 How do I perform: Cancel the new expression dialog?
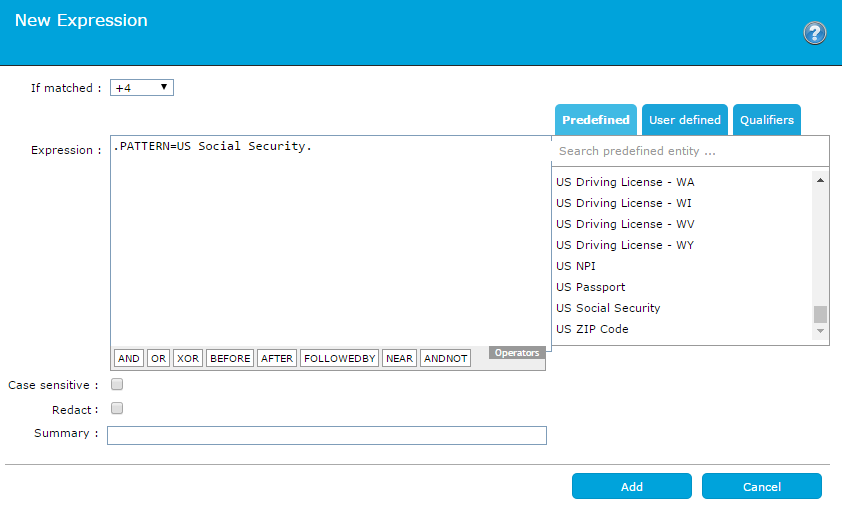click(761, 487)
